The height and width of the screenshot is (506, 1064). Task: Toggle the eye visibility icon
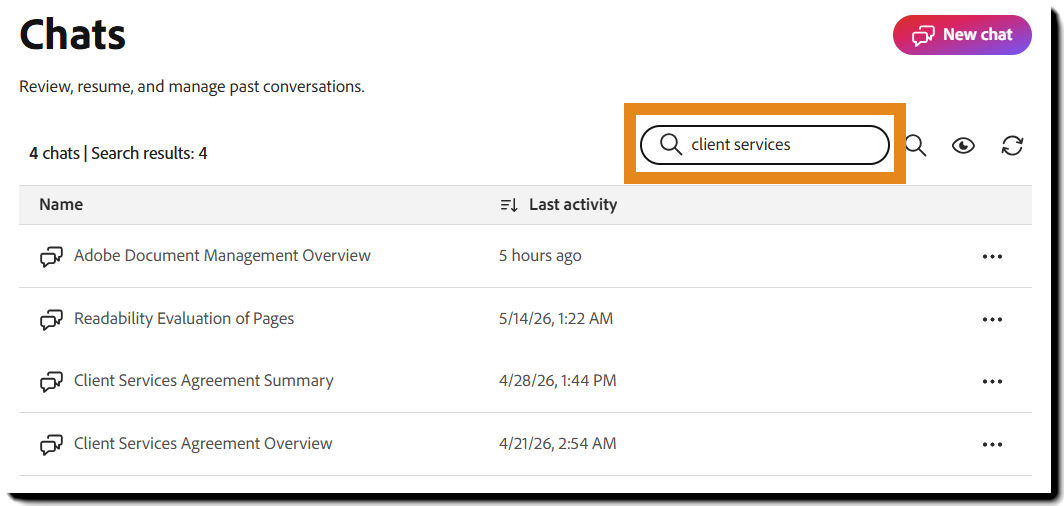(x=963, y=145)
